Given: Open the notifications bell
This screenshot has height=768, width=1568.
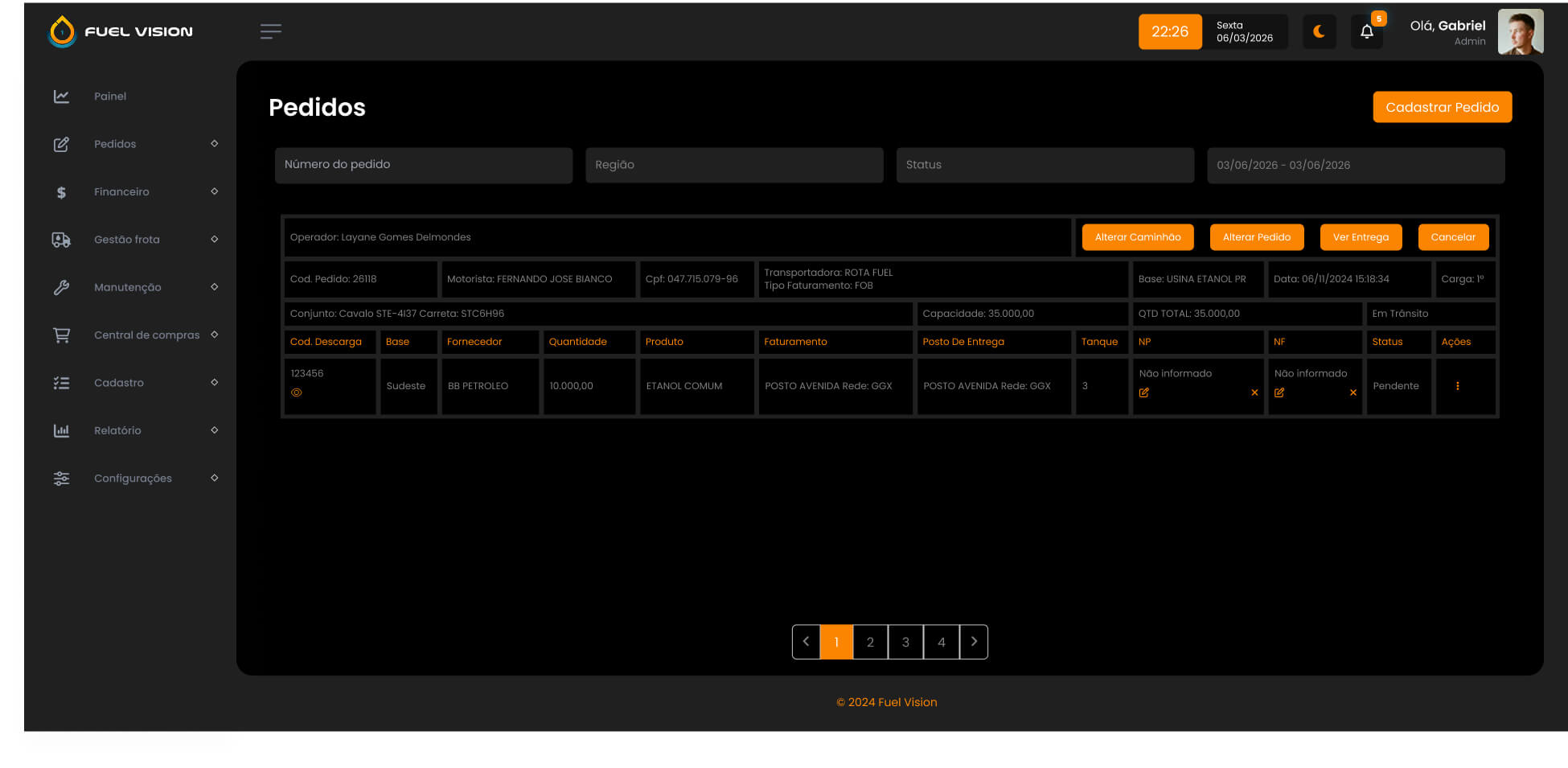Looking at the screenshot, I should pos(1366,31).
